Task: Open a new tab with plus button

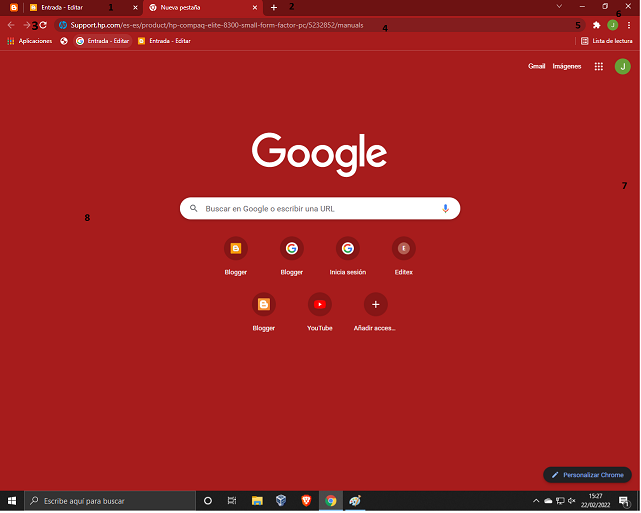Action: coord(274,7)
